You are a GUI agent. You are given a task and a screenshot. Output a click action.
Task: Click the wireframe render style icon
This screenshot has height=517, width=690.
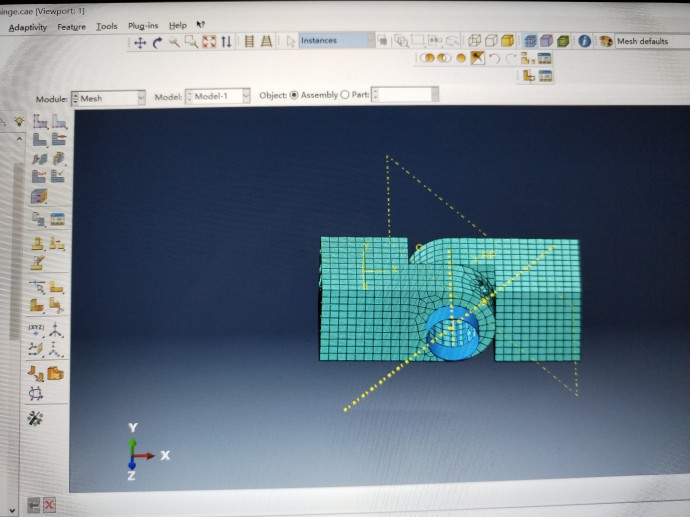click(474, 41)
